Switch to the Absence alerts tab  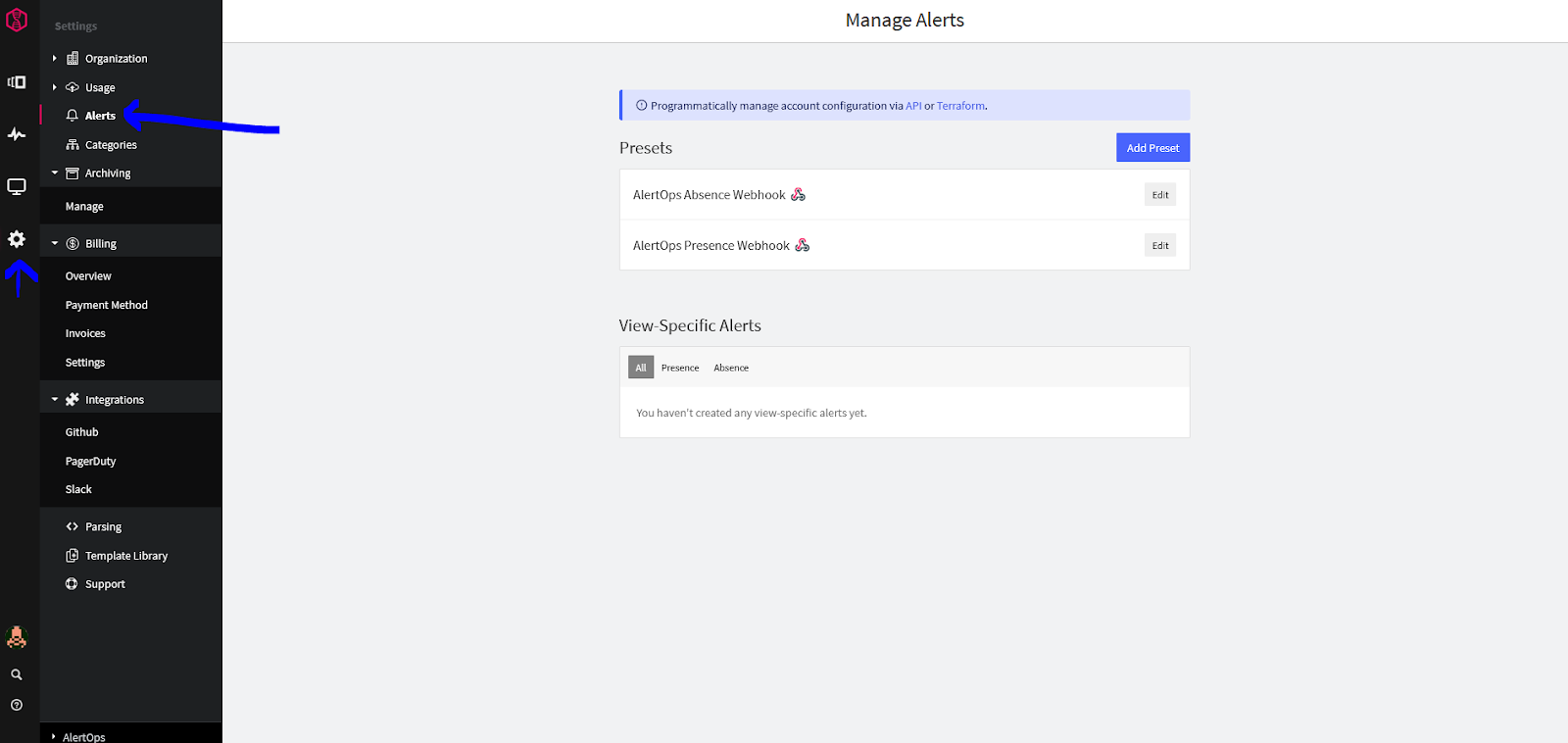tap(730, 368)
